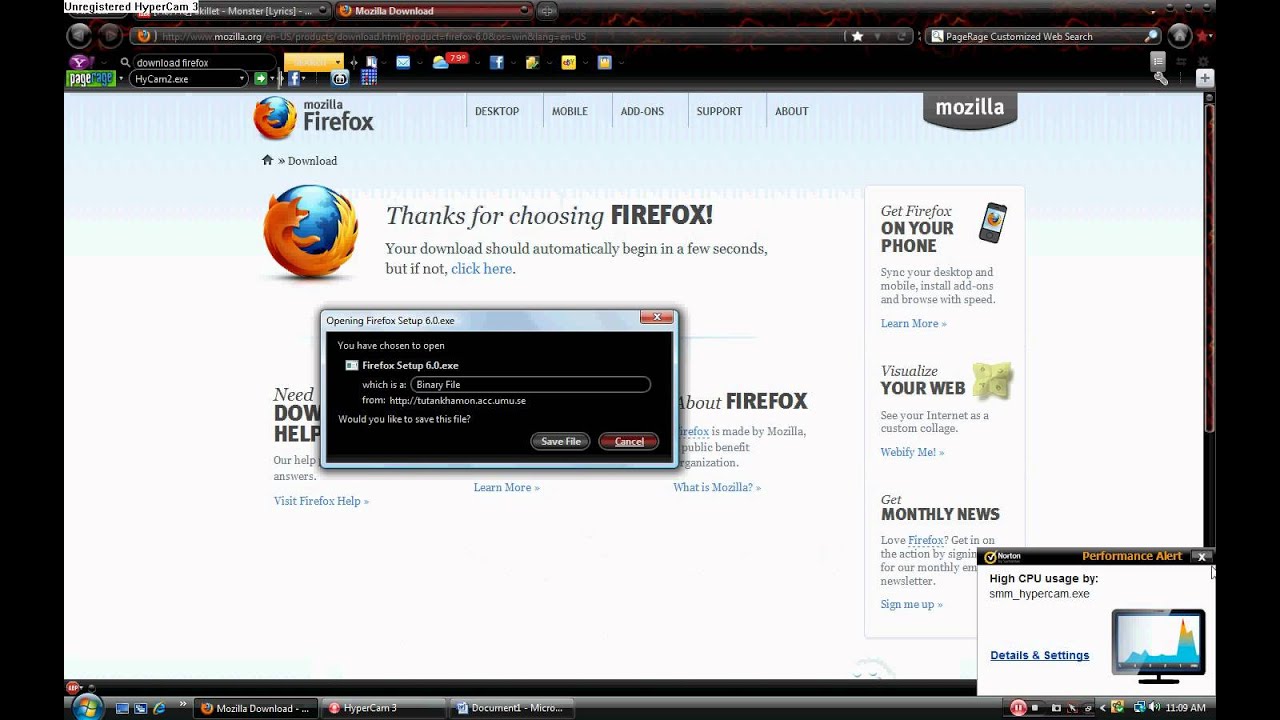Click the eBay toolbar icon
Viewport: 1280px width, 720px height.
(x=568, y=62)
